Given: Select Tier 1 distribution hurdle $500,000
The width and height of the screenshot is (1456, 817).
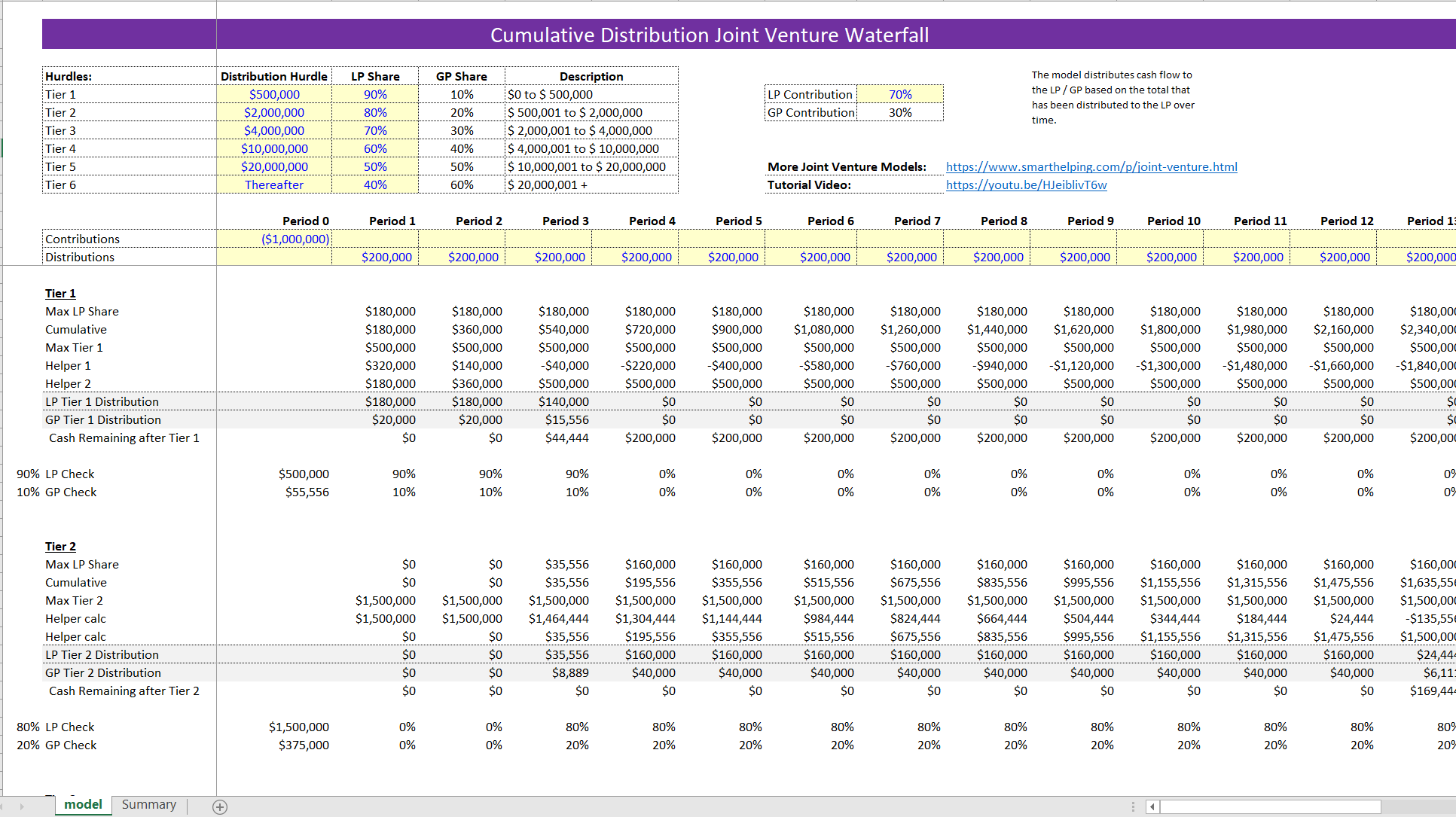Looking at the screenshot, I should point(274,94).
